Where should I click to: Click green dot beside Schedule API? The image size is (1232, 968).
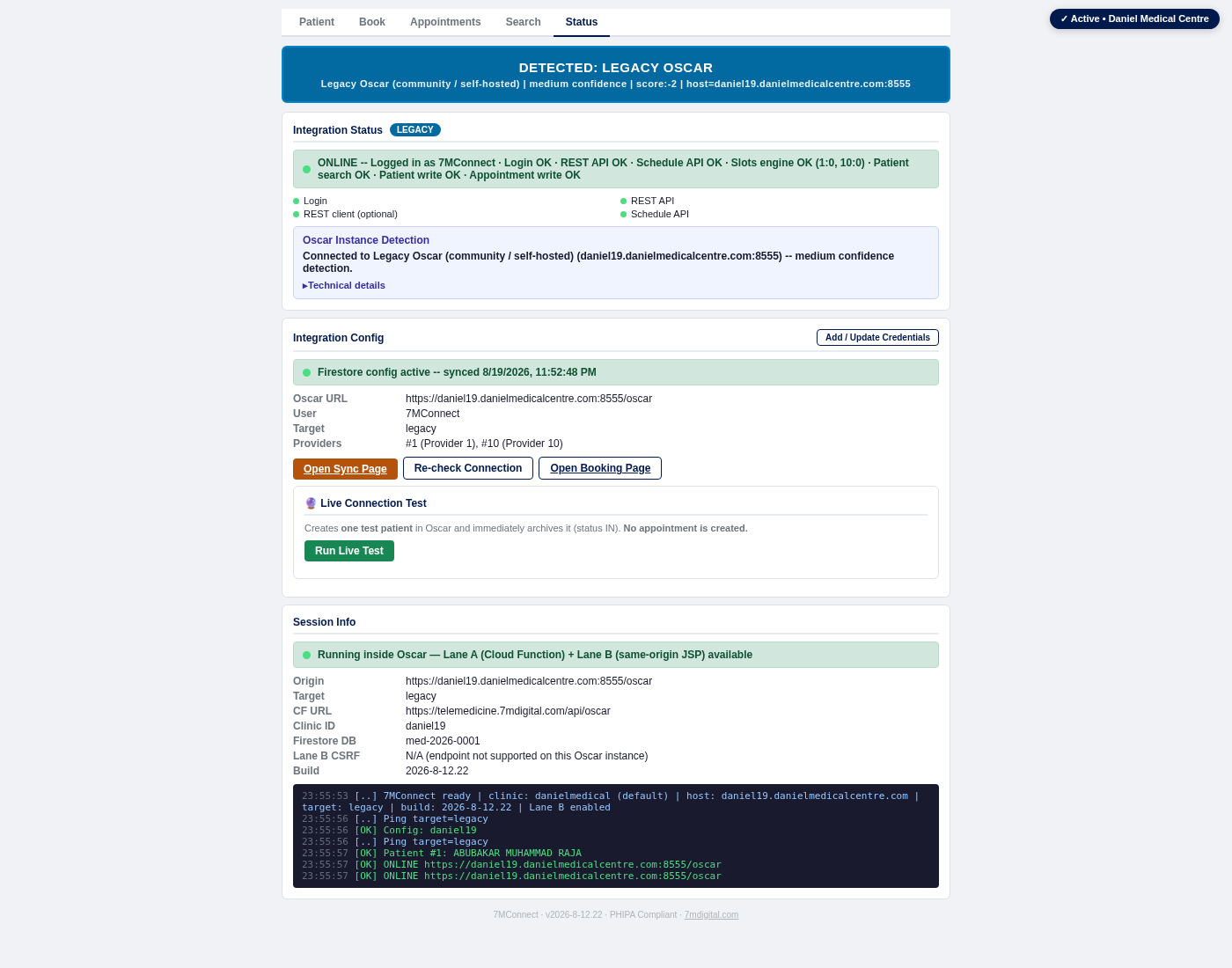[x=624, y=215]
